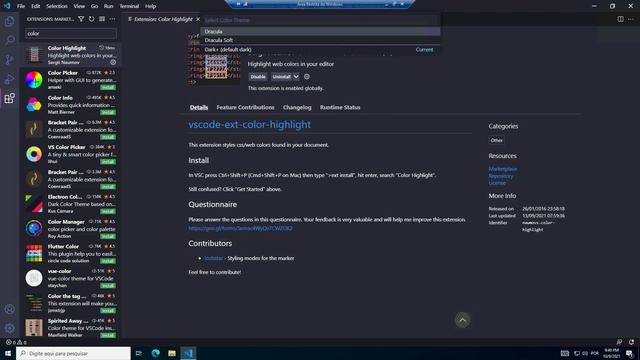Switch to Feature Contributions tab
Viewport: 640px width, 360px height.
[245, 107]
